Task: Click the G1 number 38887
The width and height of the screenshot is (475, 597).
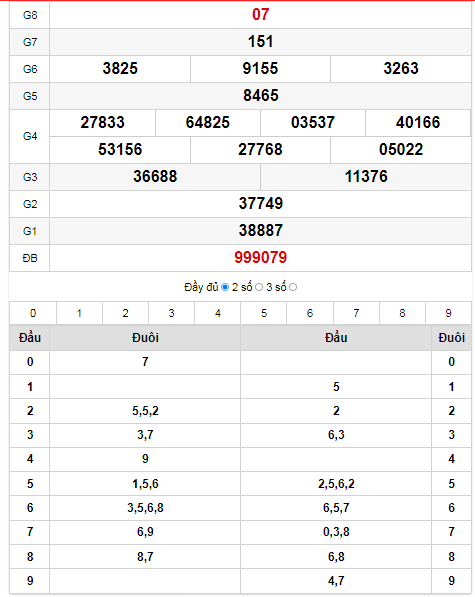Action: (261, 231)
